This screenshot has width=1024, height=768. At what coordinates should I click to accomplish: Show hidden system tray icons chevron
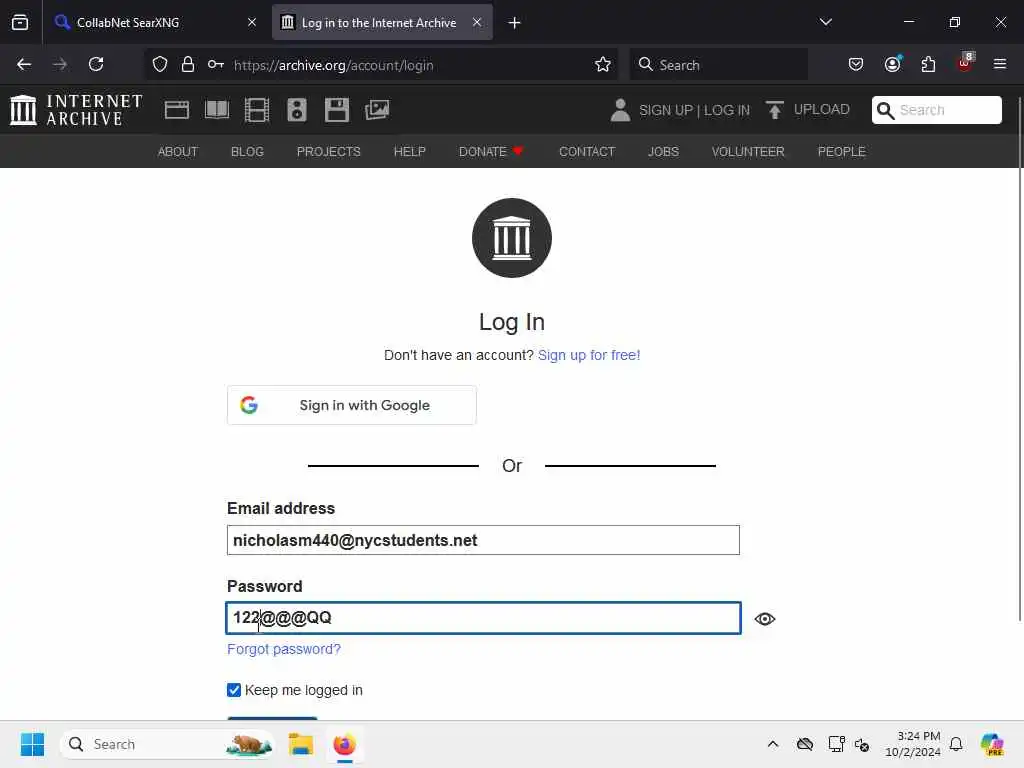pyautogui.click(x=773, y=744)
